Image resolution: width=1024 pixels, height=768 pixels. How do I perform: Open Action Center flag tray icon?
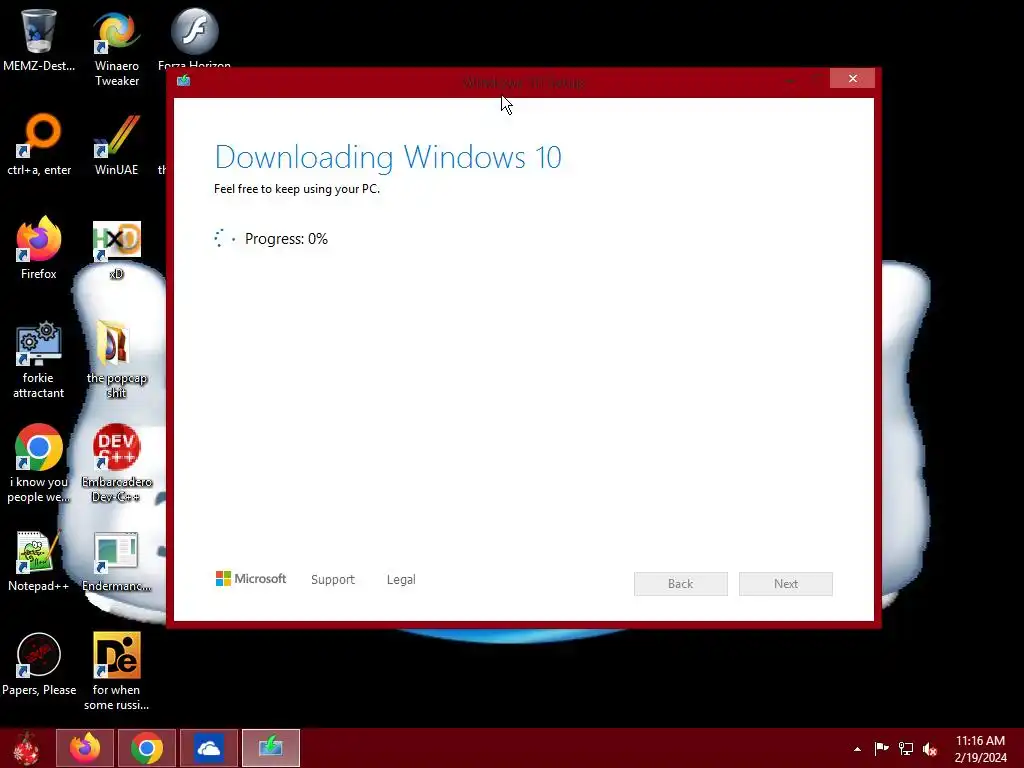881,748
